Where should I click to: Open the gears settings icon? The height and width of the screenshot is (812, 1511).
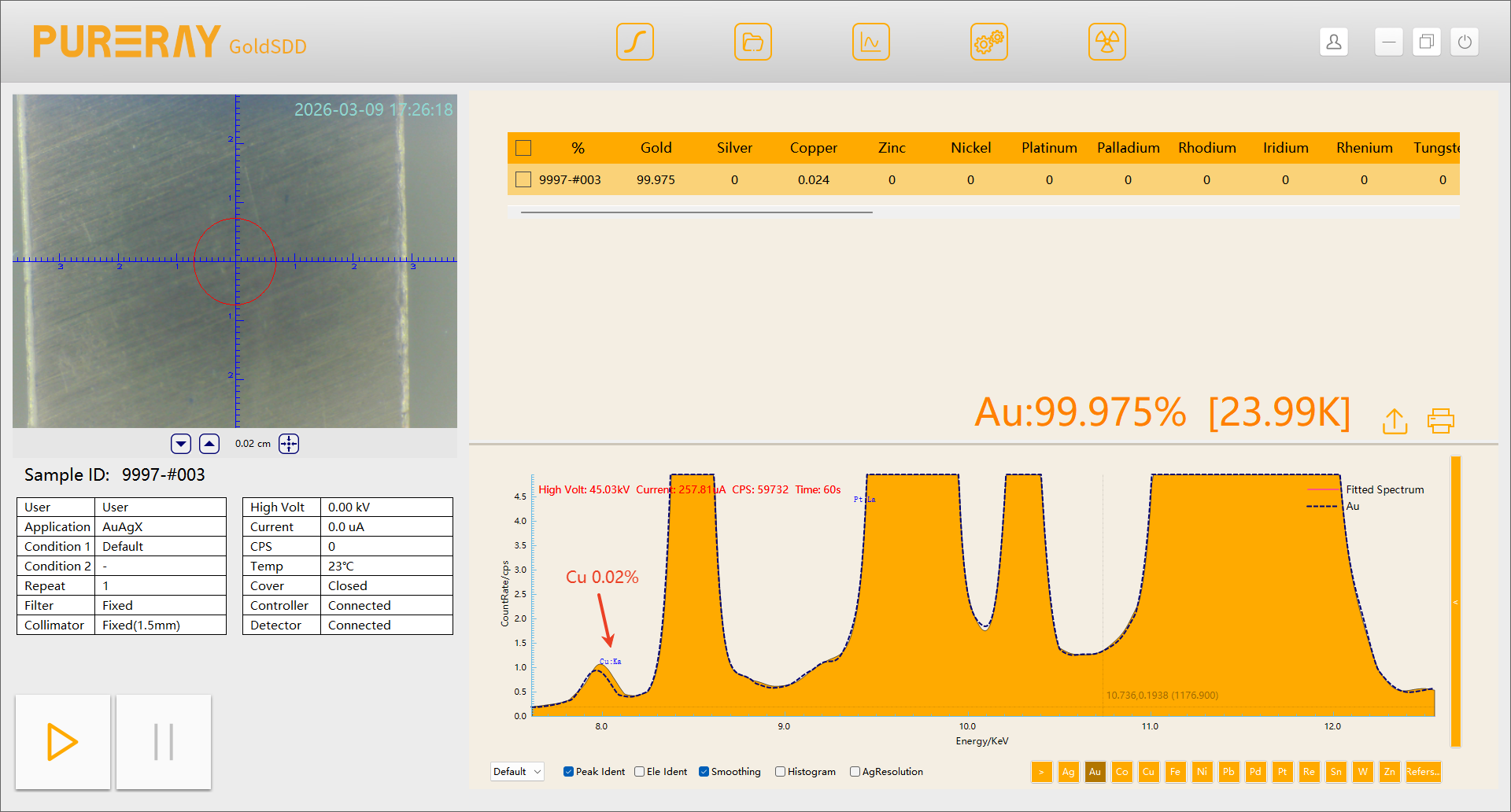(988, 42)
